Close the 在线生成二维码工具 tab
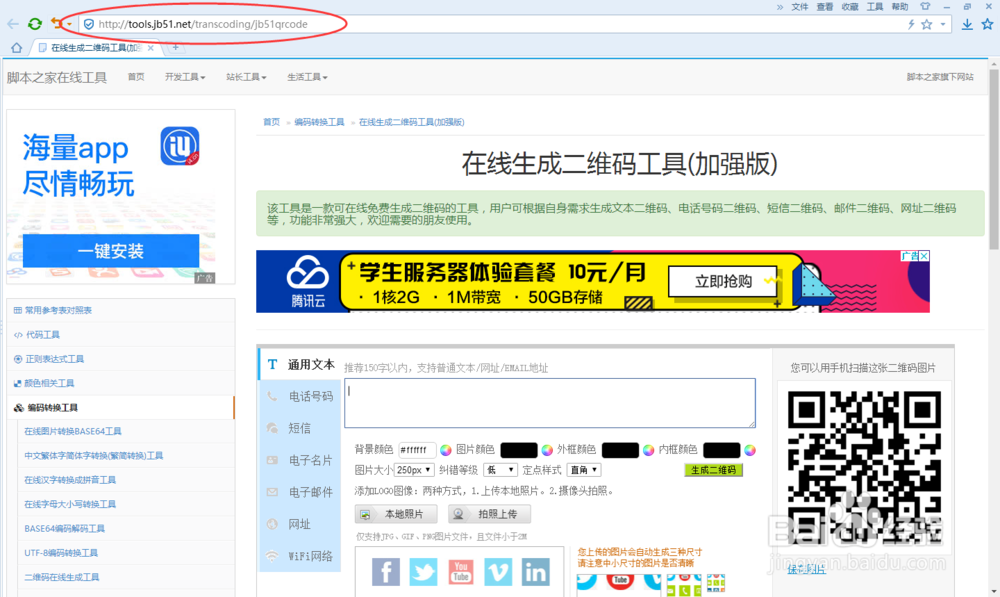The height and width of the screenshot is (597, 1000). [x=151, y=48]
